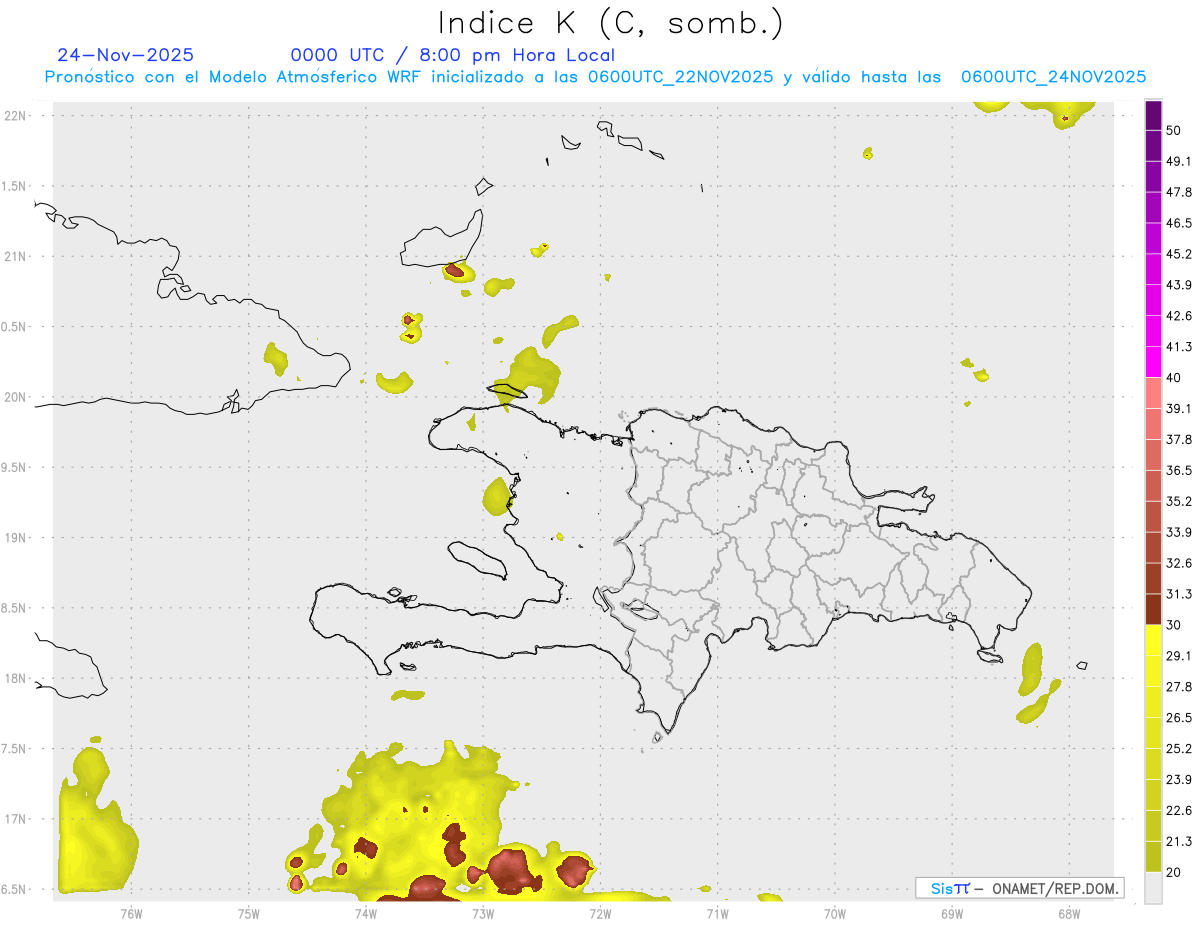The image size is (1200, 927).
Task: Click the "74W" longitude label
Action: pos(366,913)
